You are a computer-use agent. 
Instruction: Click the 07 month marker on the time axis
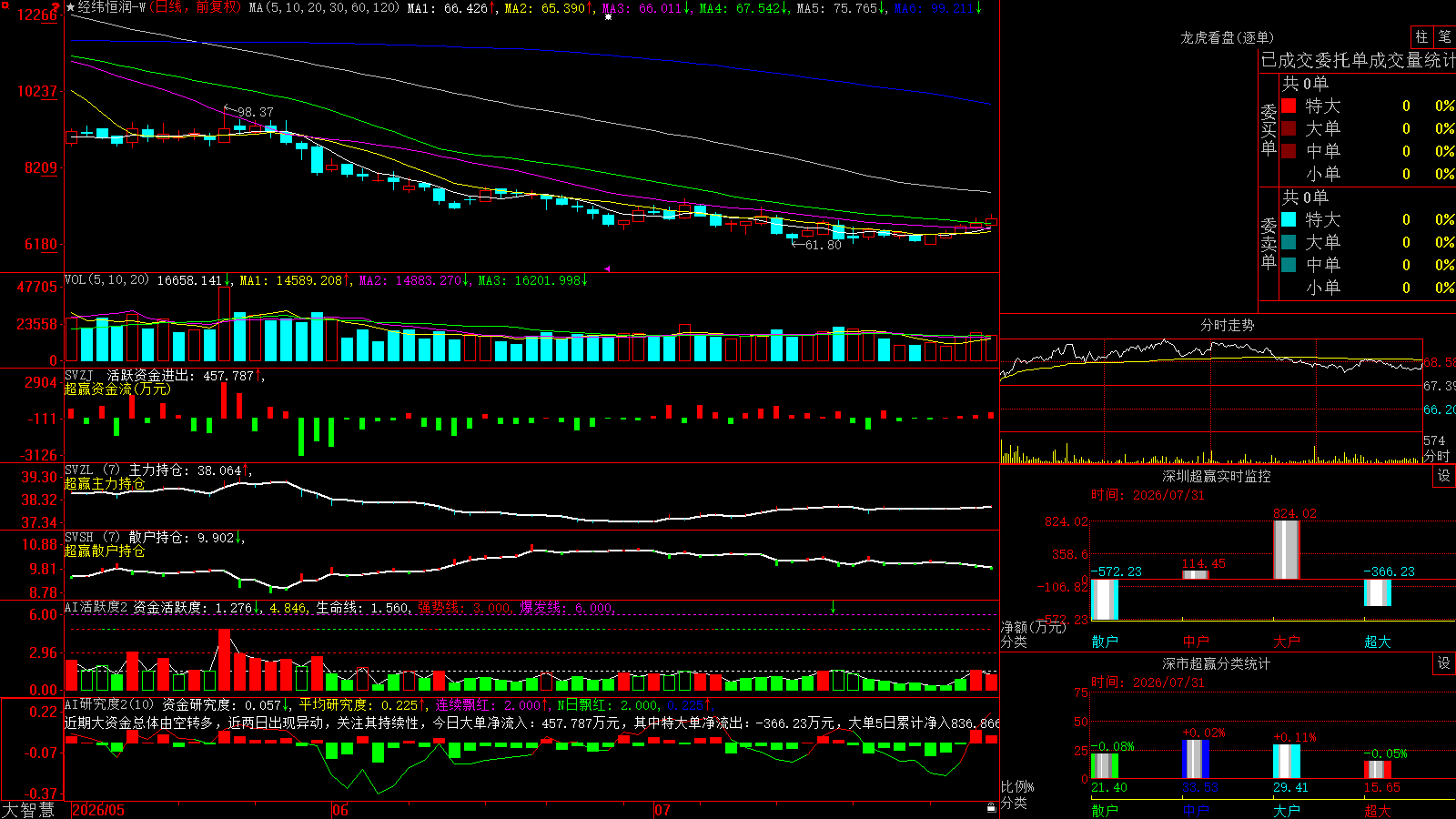[x=662, y=810]
